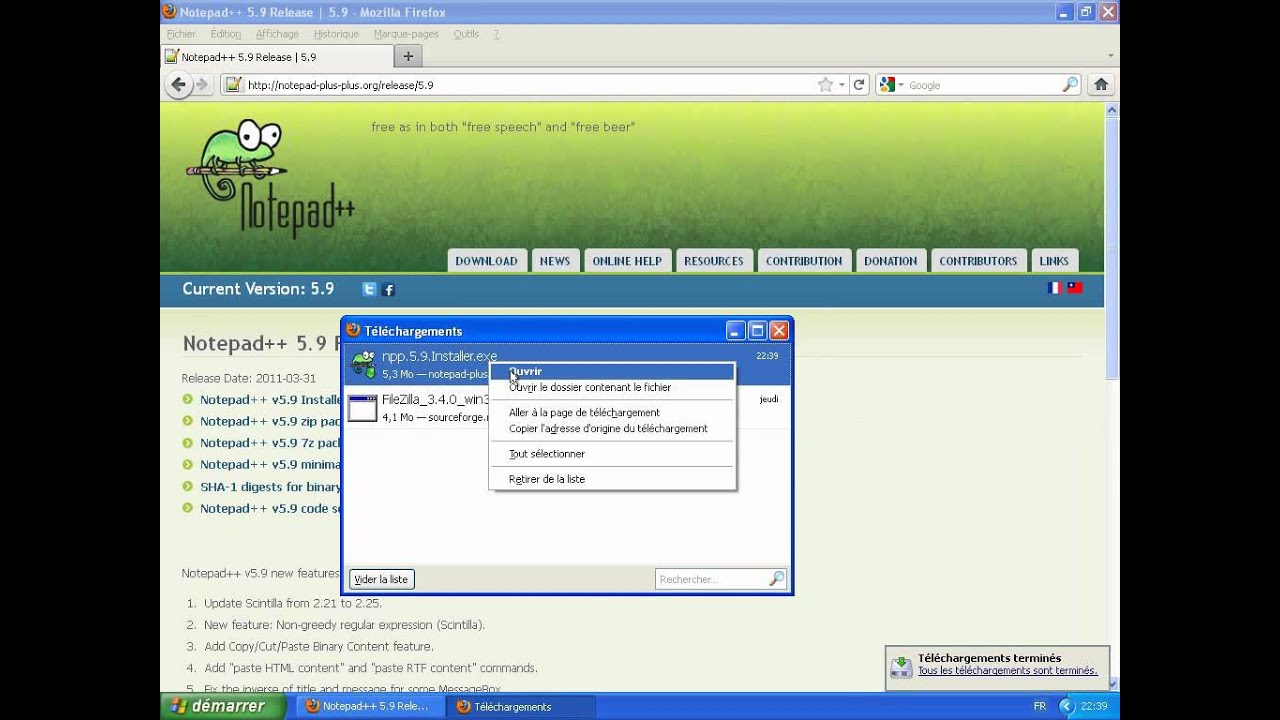Click the FileZilla download file icon

coord(362,408)
